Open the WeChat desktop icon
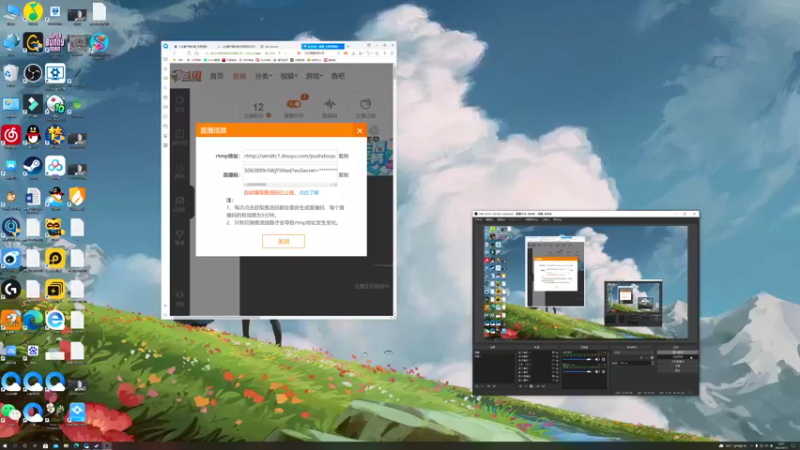This screenshot has width=800, height=450. (x=11, y=412)
